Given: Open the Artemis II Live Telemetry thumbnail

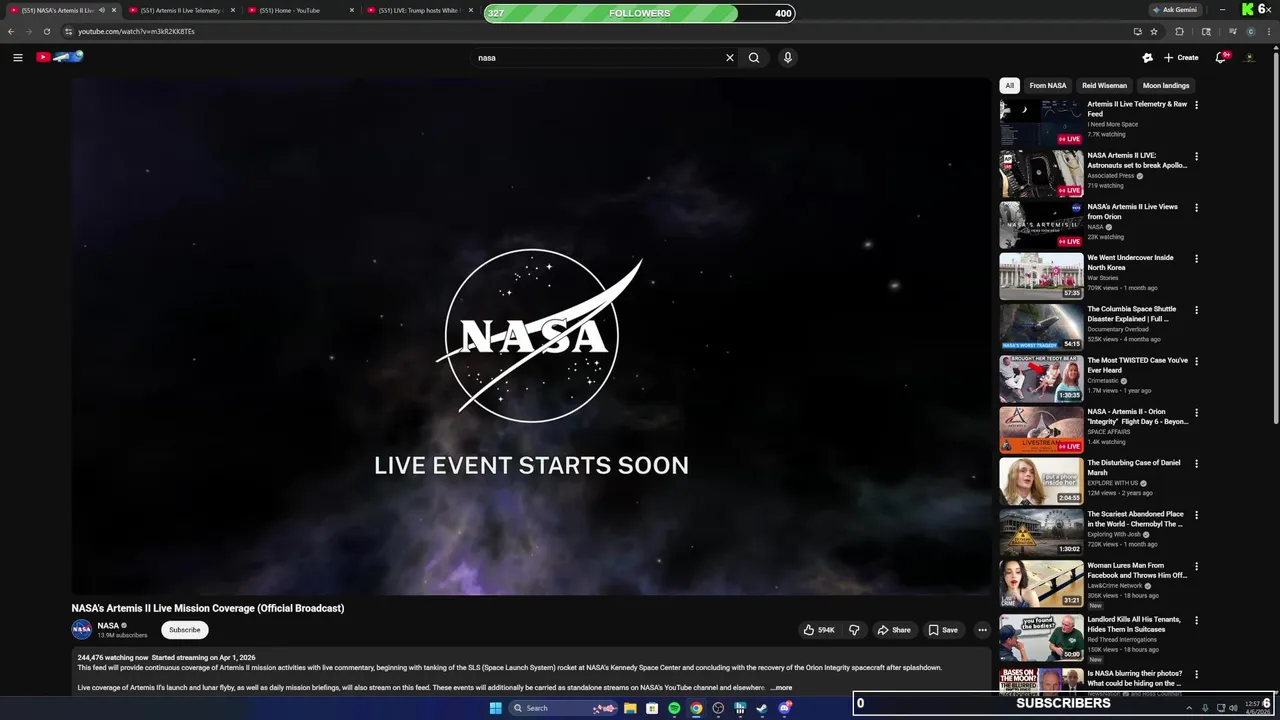Looking at the screenshot, I should coord(1041,122).
